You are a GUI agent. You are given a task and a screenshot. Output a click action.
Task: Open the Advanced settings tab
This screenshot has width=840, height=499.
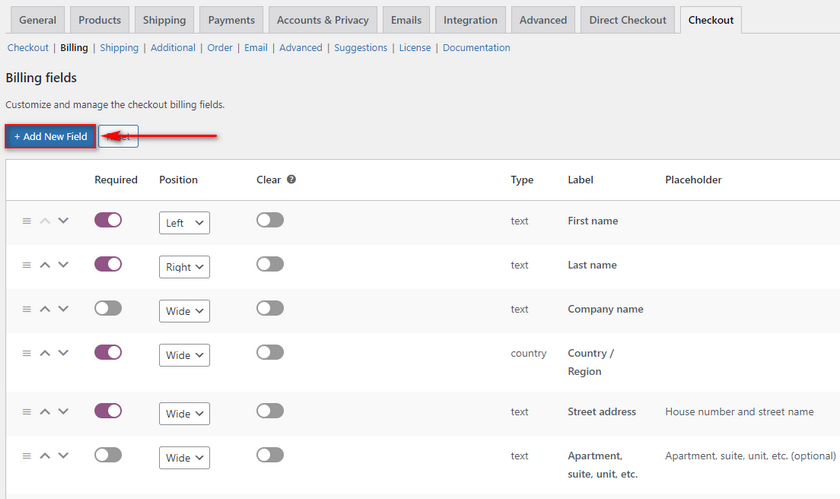[x=543, y=20]
